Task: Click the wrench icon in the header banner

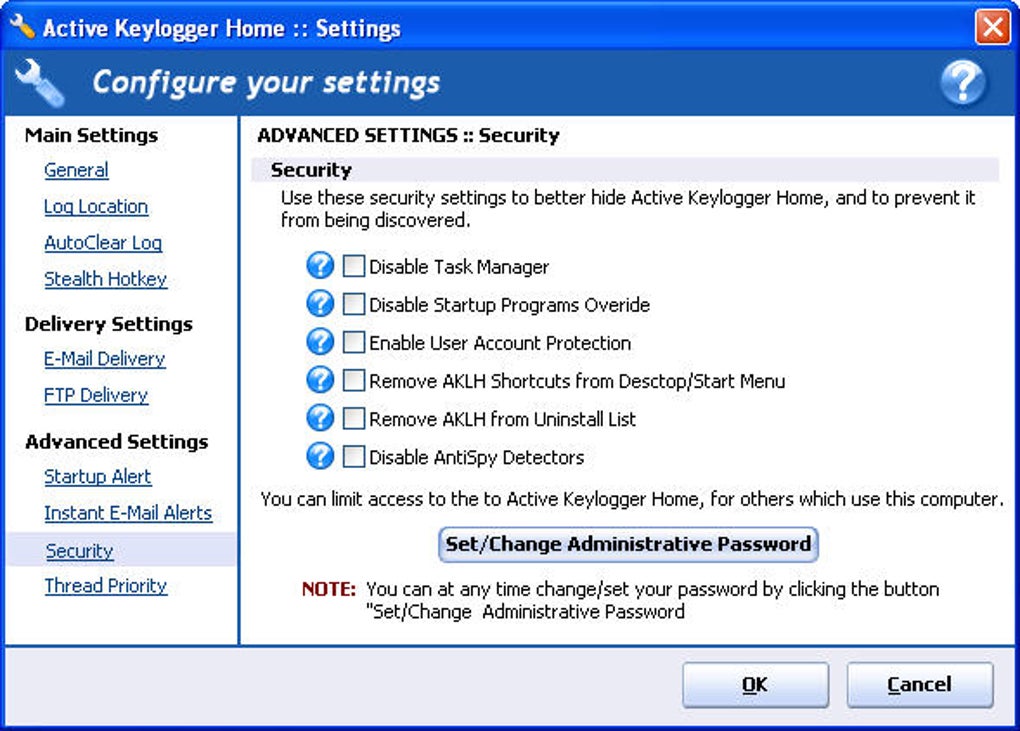Action: 40,83
